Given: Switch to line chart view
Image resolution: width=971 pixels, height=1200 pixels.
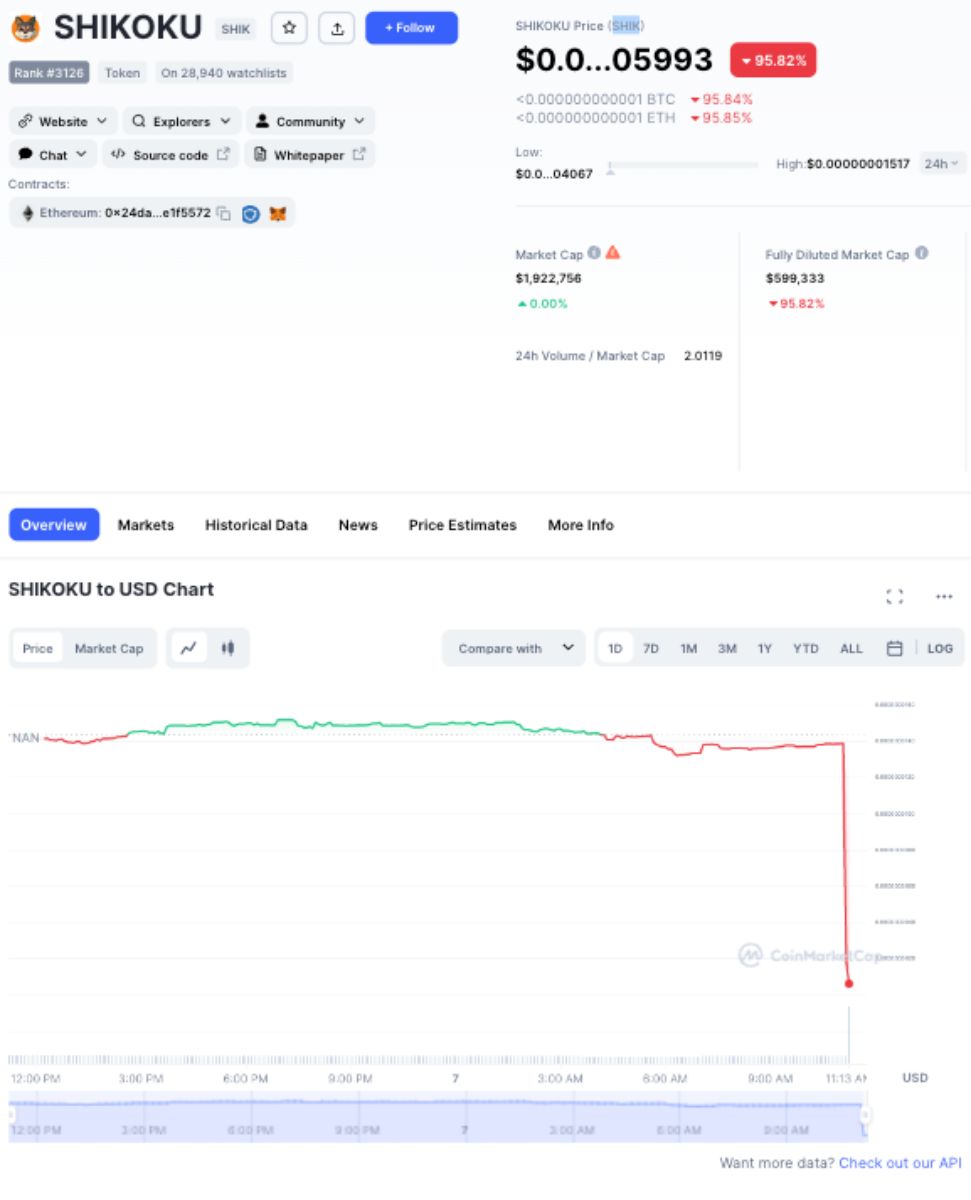Looking at the screenshot, I should click(188, 648).
